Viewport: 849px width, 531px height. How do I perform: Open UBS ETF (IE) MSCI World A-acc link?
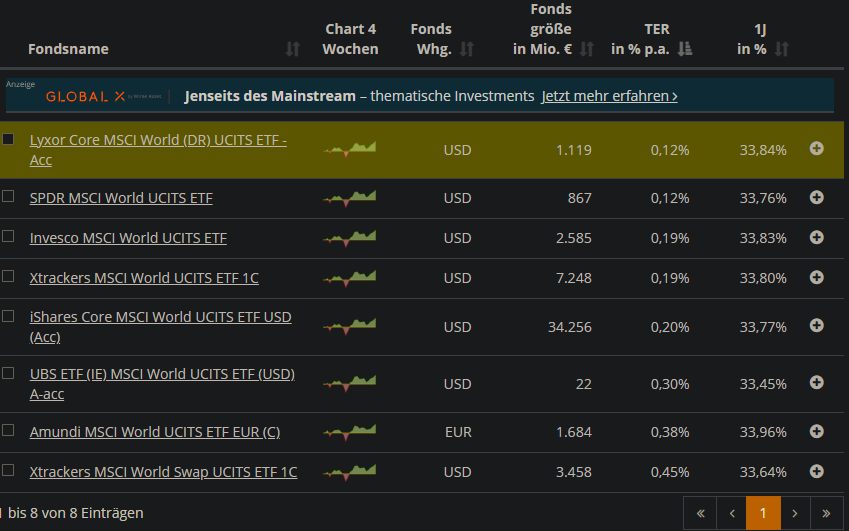(x=162, y=384)
